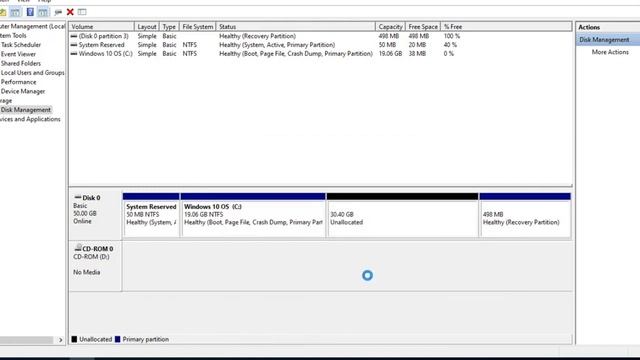Click Healthy (System, Active, Primary Partition) status cell

click(x=277, y=45)
